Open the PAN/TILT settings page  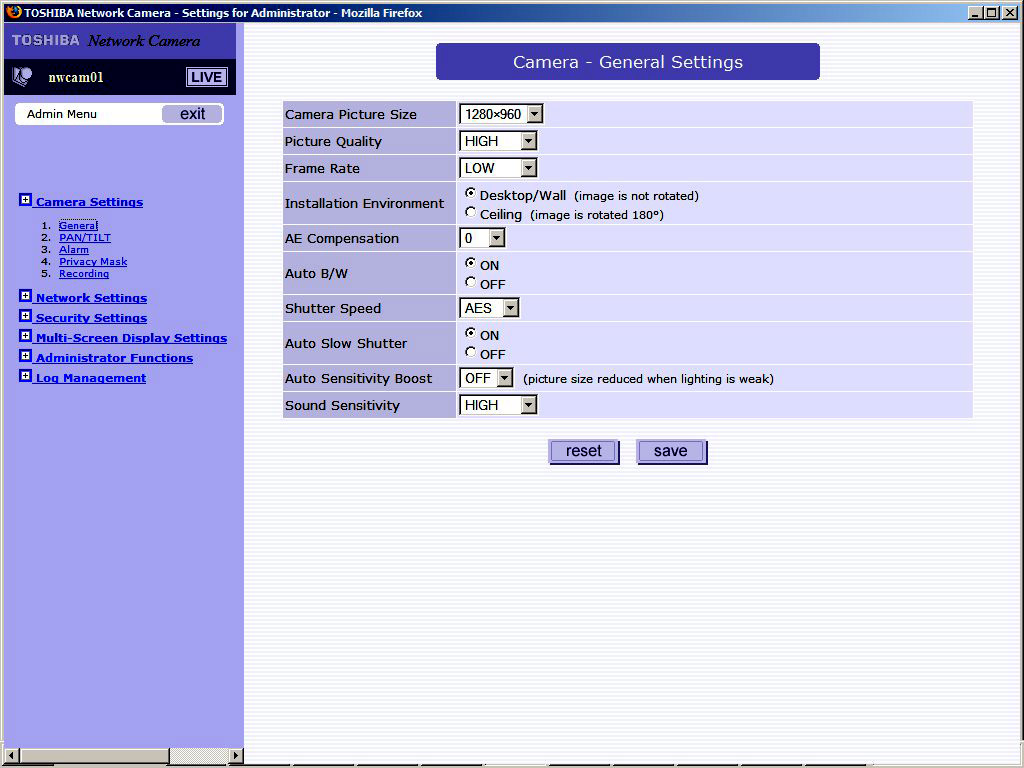[85, 238]
